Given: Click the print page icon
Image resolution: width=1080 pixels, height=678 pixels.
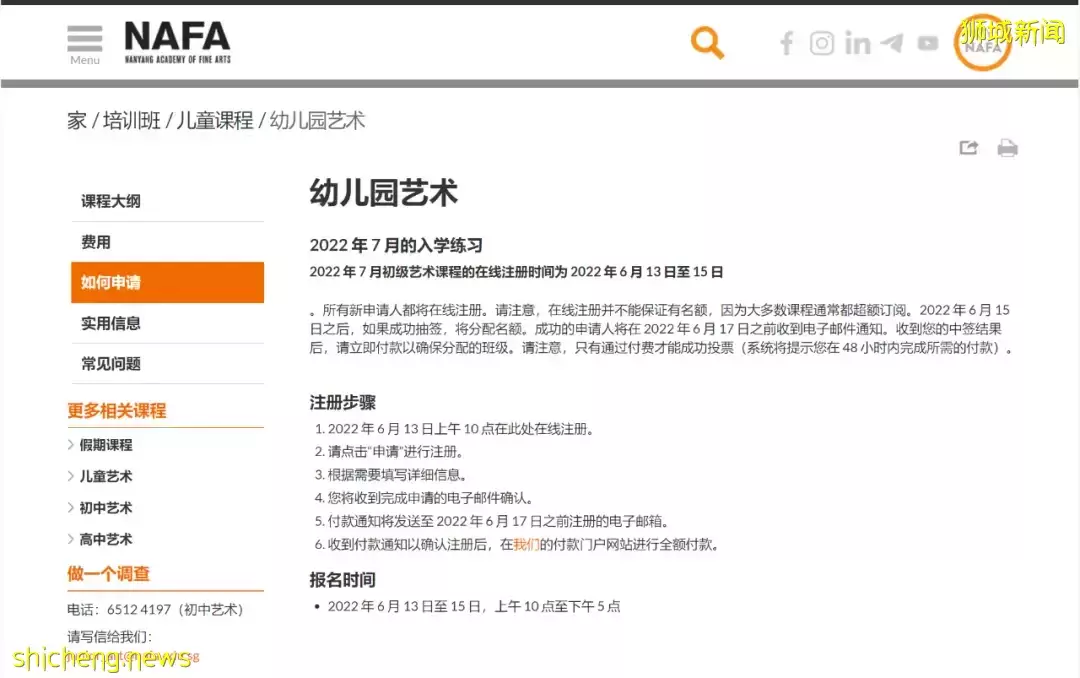Looking at the screenshot, I should (x=1007, y=148).
